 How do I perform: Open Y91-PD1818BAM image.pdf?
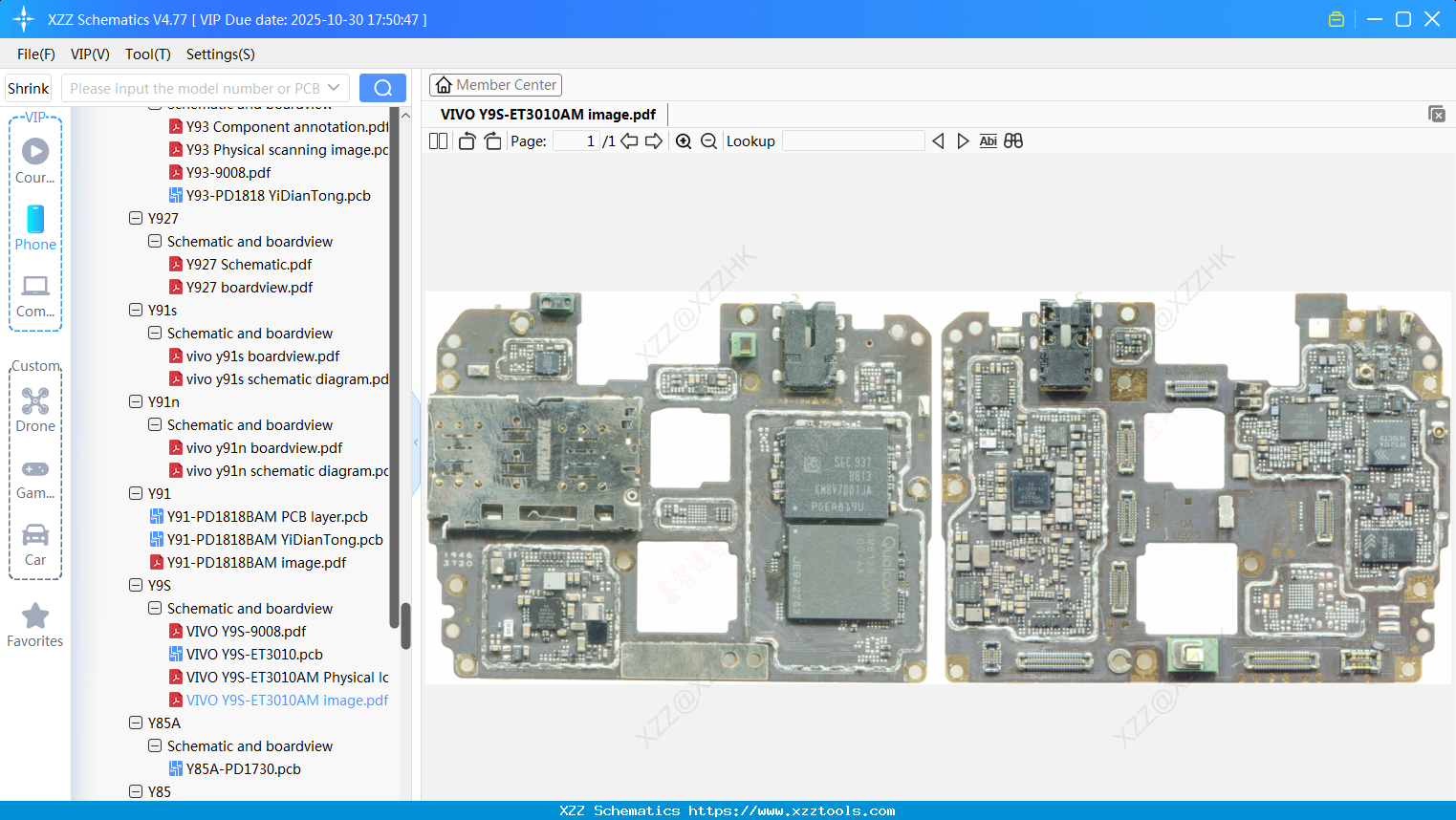click(249, 562)
